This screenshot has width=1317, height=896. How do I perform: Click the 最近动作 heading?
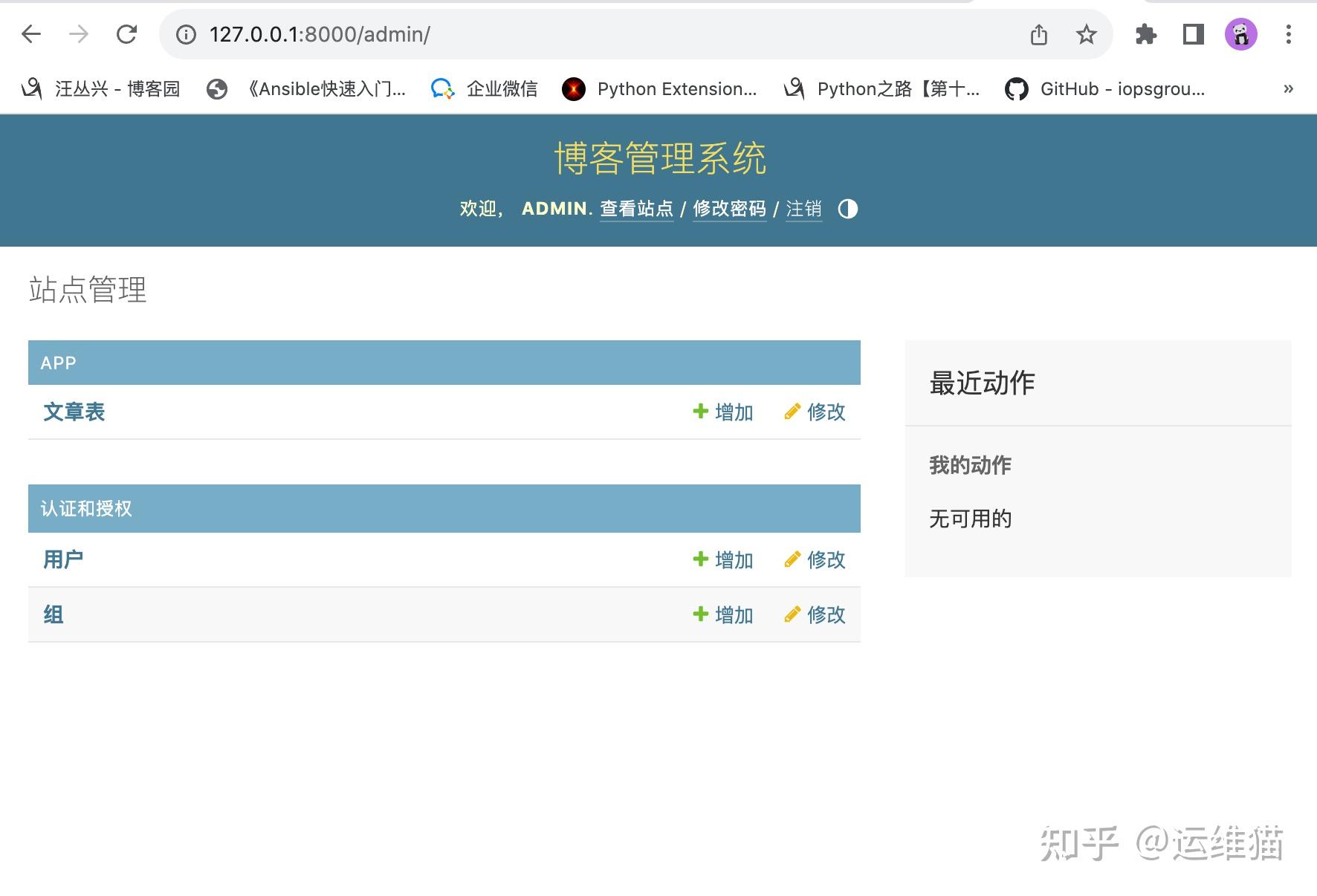click(x=982, y=383)
